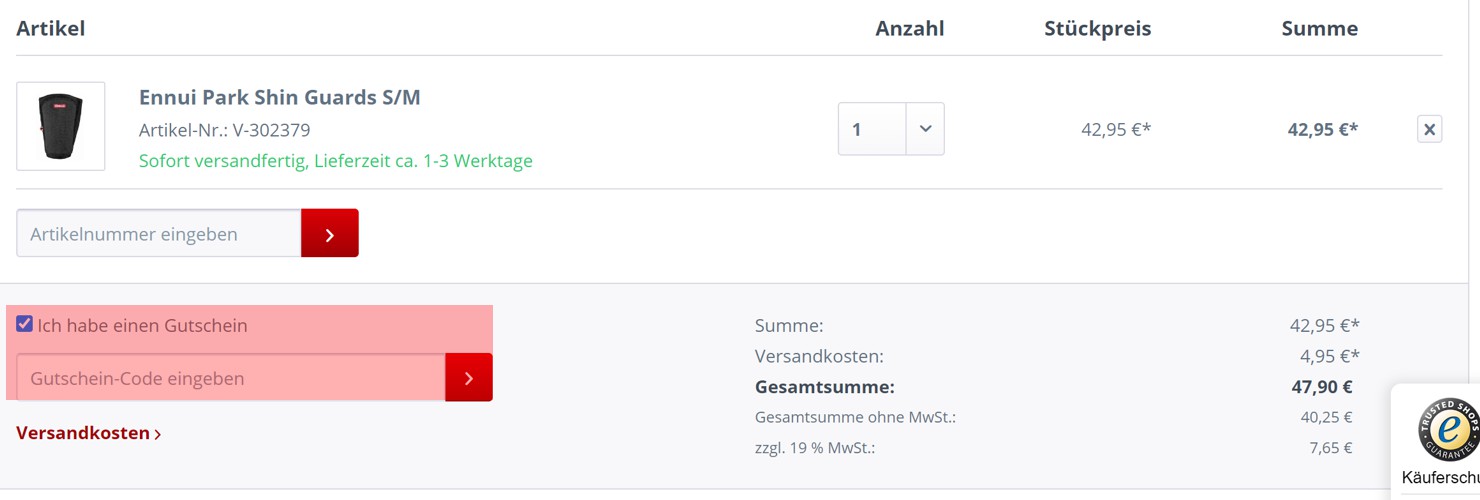
Task: View the shin guards product thumbnail
Action: point(61,126)
